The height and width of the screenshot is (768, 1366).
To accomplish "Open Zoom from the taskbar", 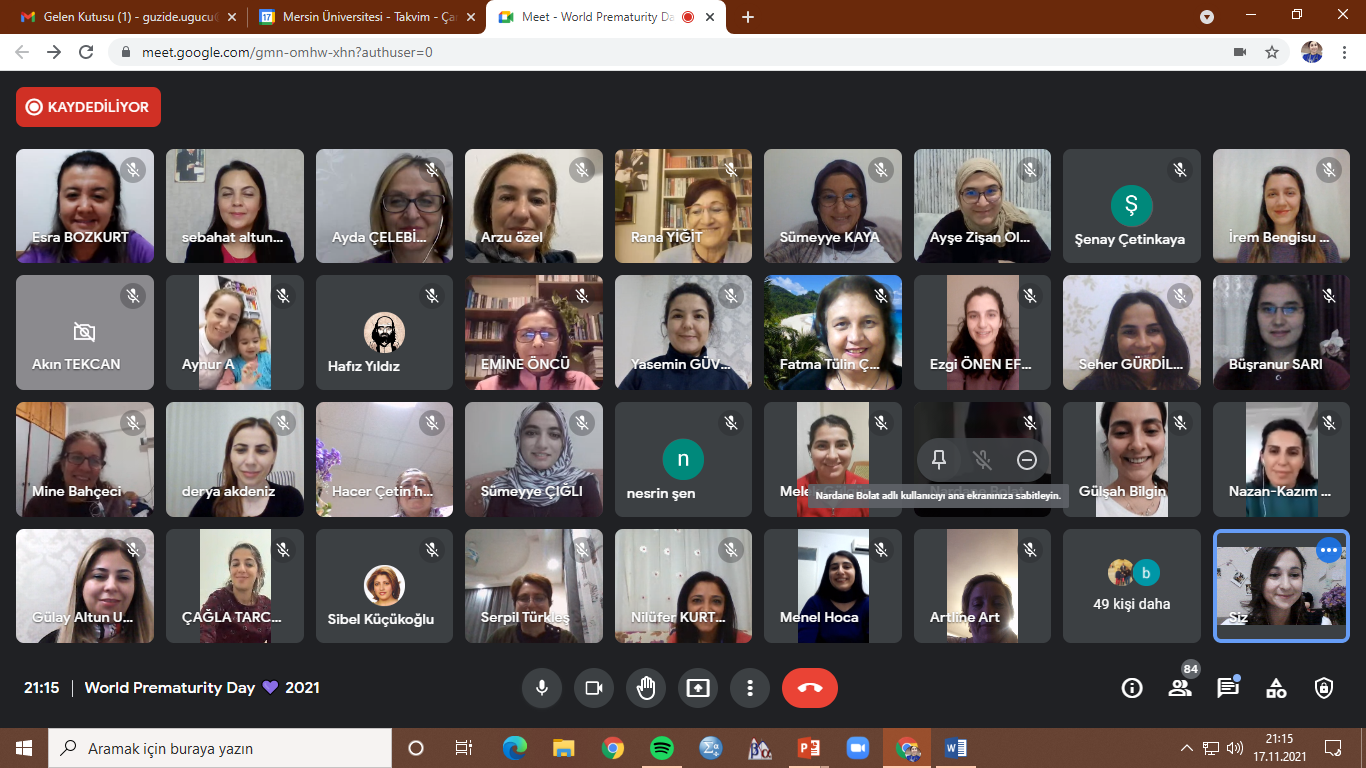I will pos(858,748).
